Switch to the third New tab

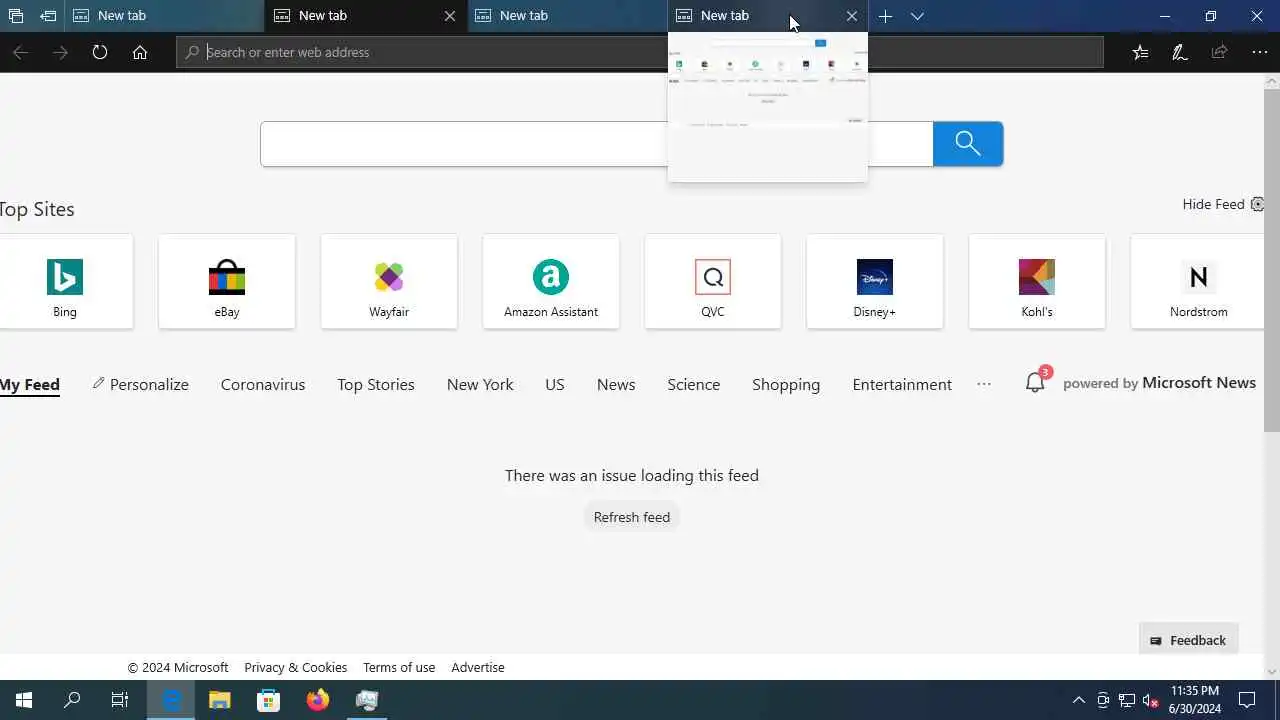tap(568, 16)
